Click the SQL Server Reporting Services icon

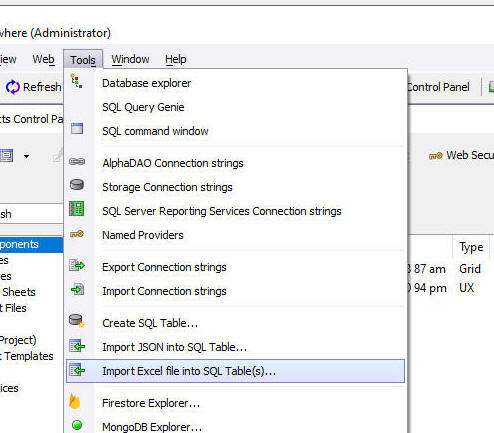[77, 209]
